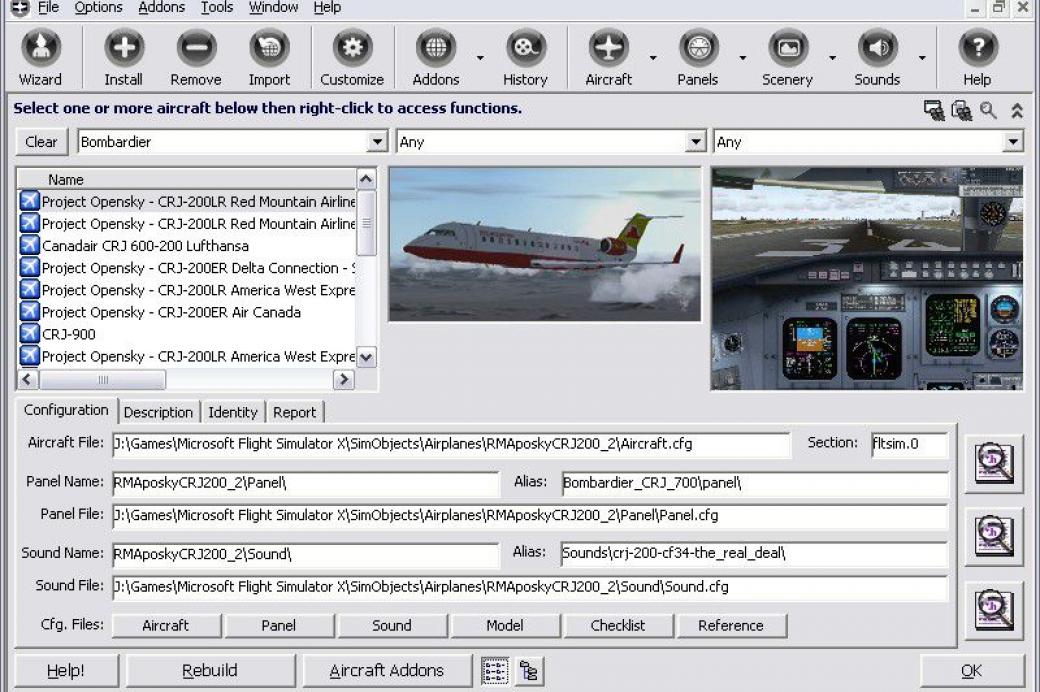Open the Addons globe tool
1040x692 pixels.
436,58
